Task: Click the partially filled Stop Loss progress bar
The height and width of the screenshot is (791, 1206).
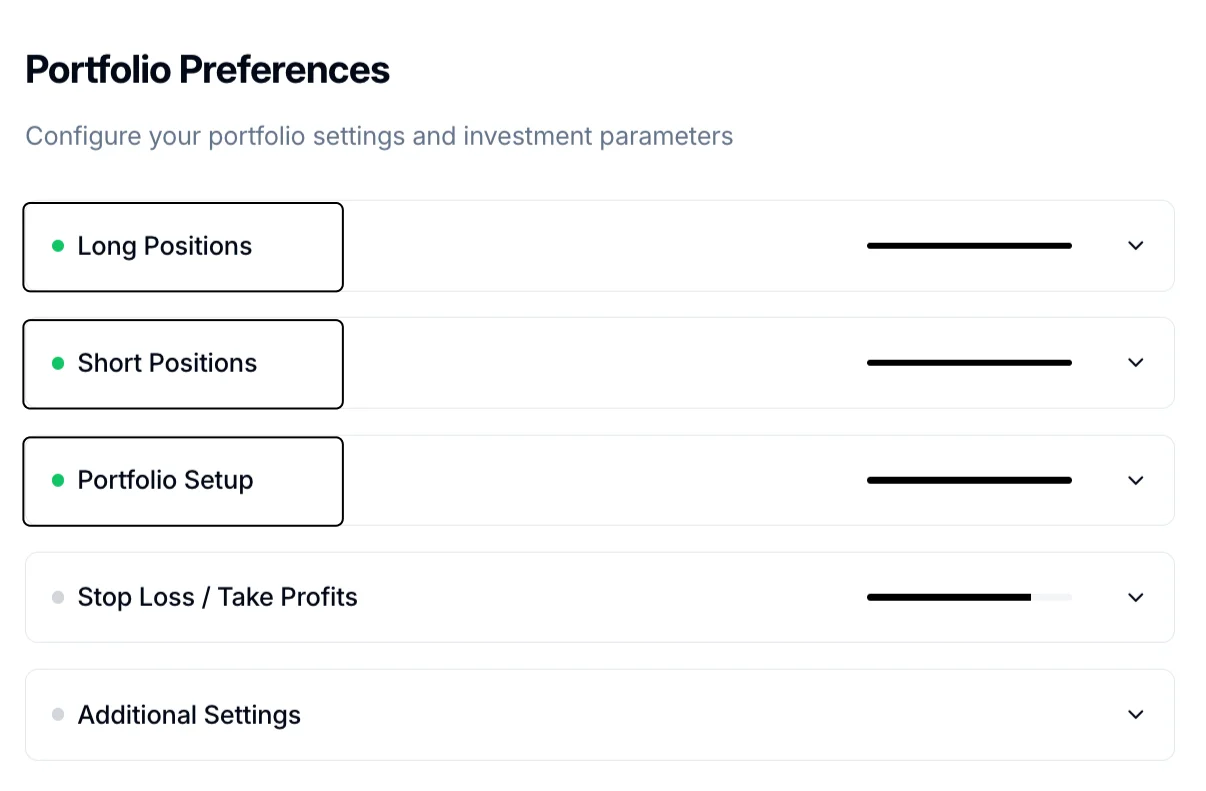Action: (969, 597)
